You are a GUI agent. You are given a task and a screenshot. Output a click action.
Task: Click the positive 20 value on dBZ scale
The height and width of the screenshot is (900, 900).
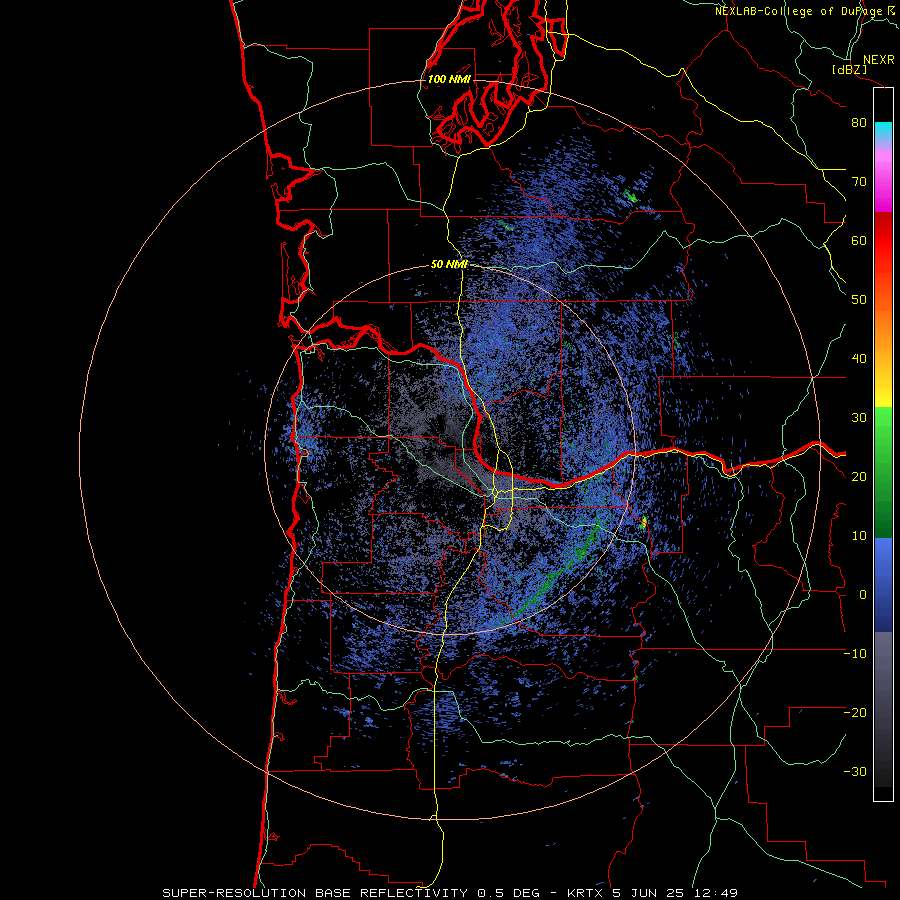(x=859, y=476)
